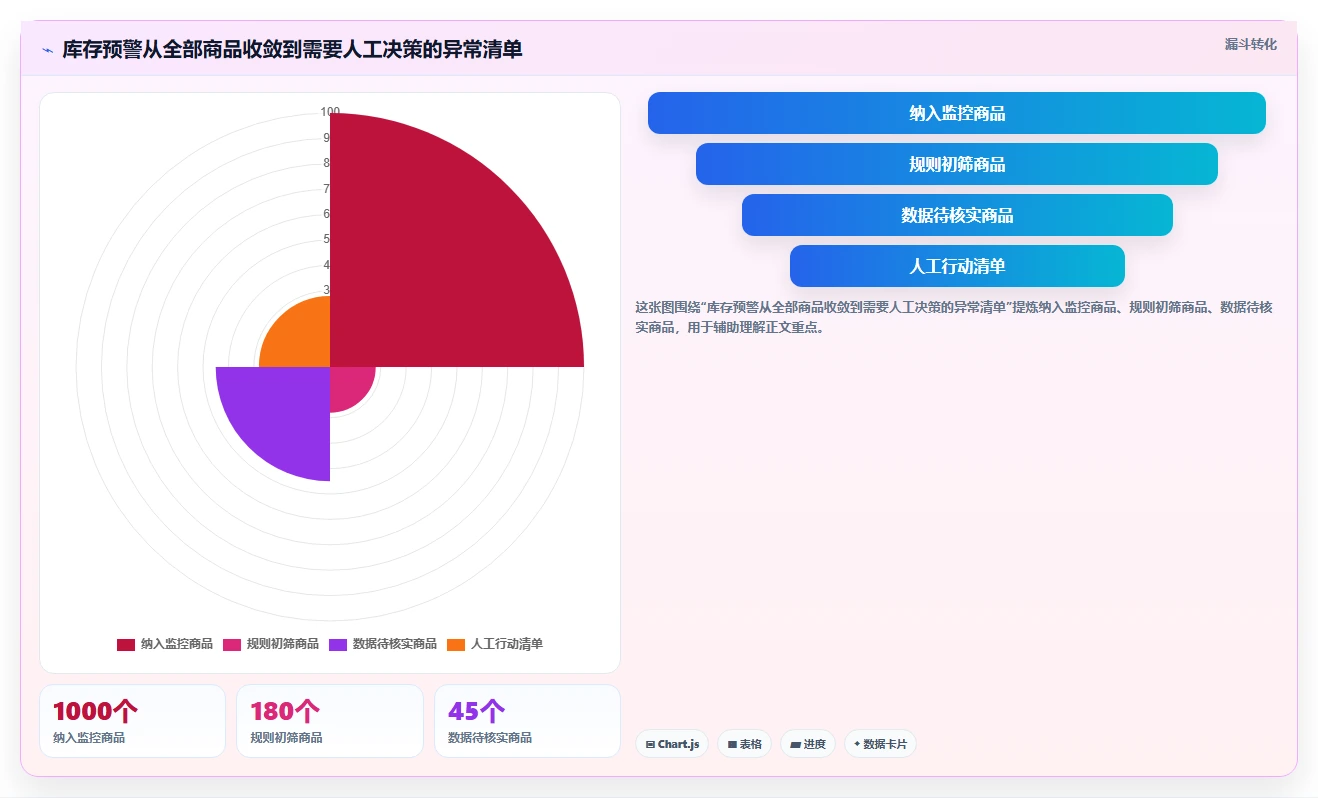Click the 表格 tag chip
Screen dimensions: 1318x798
click(x=744, y=744)
